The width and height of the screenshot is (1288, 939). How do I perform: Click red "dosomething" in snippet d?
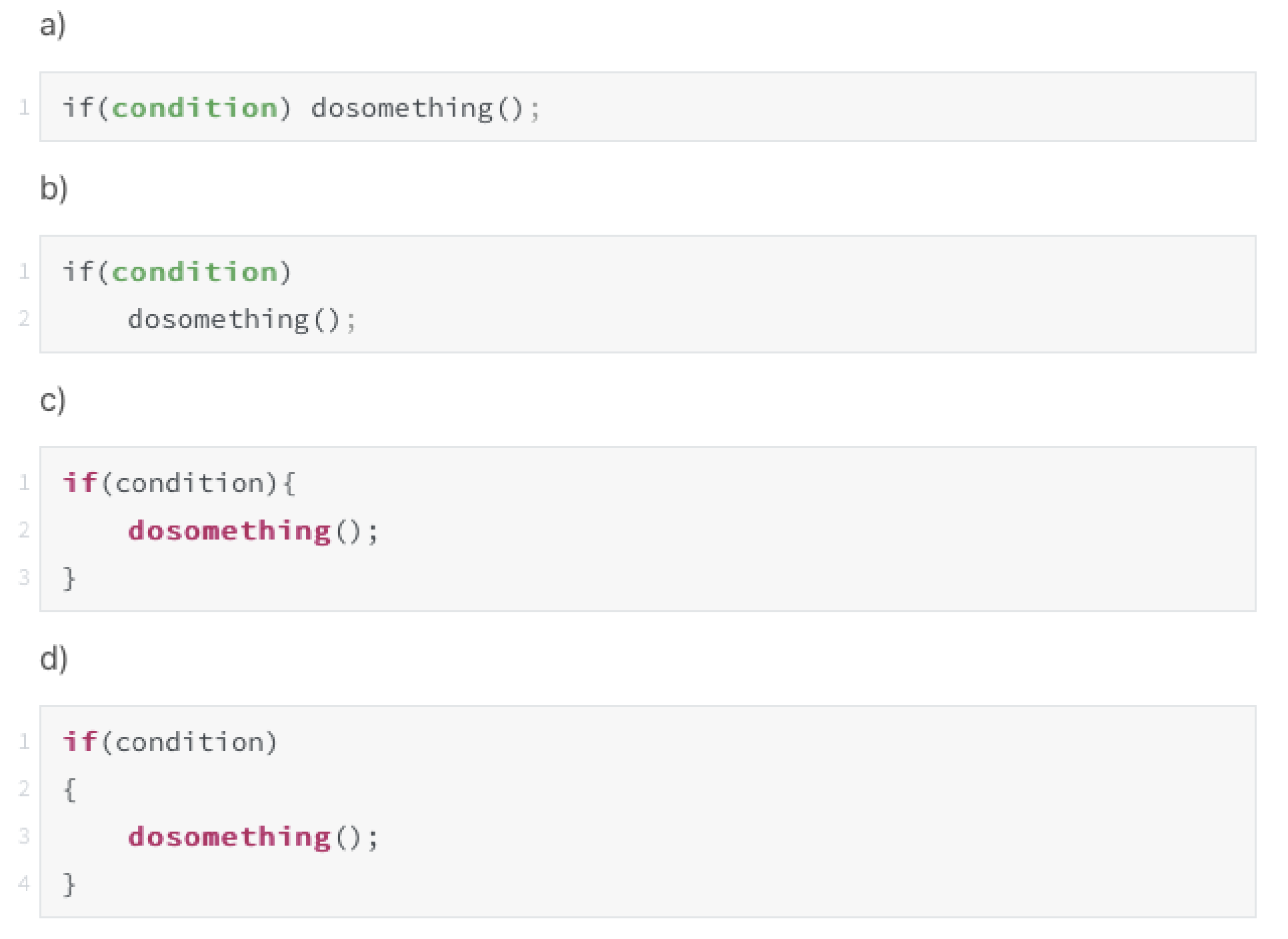point(229,837)
